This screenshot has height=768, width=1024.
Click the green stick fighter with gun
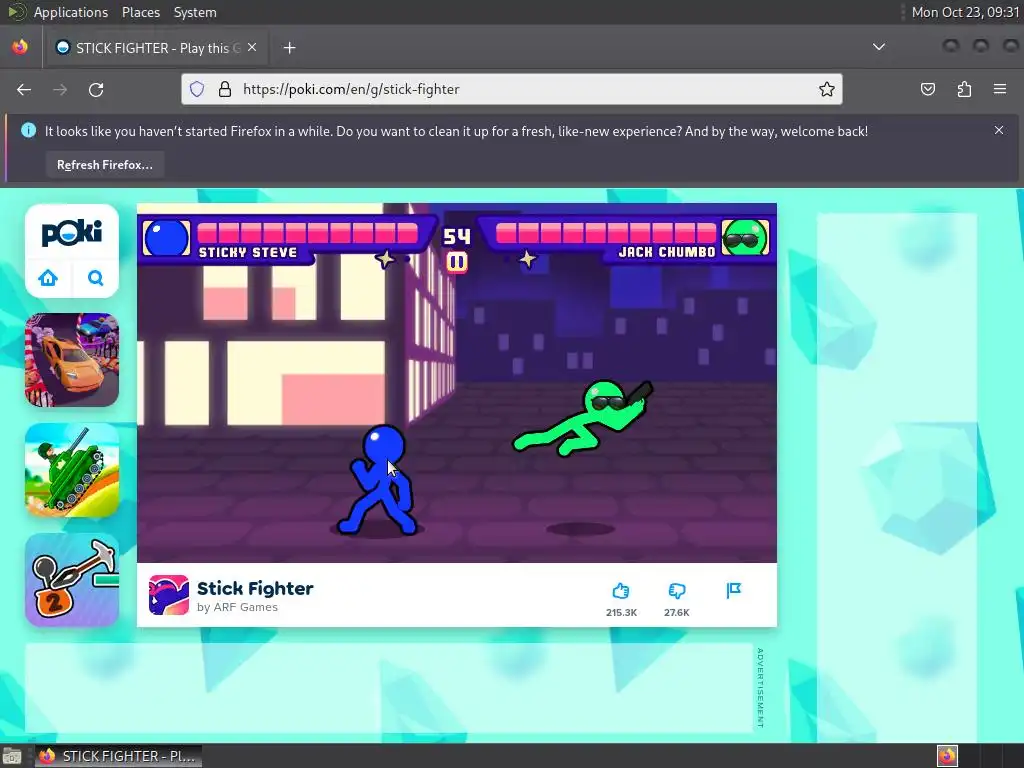tap(583, 418)
